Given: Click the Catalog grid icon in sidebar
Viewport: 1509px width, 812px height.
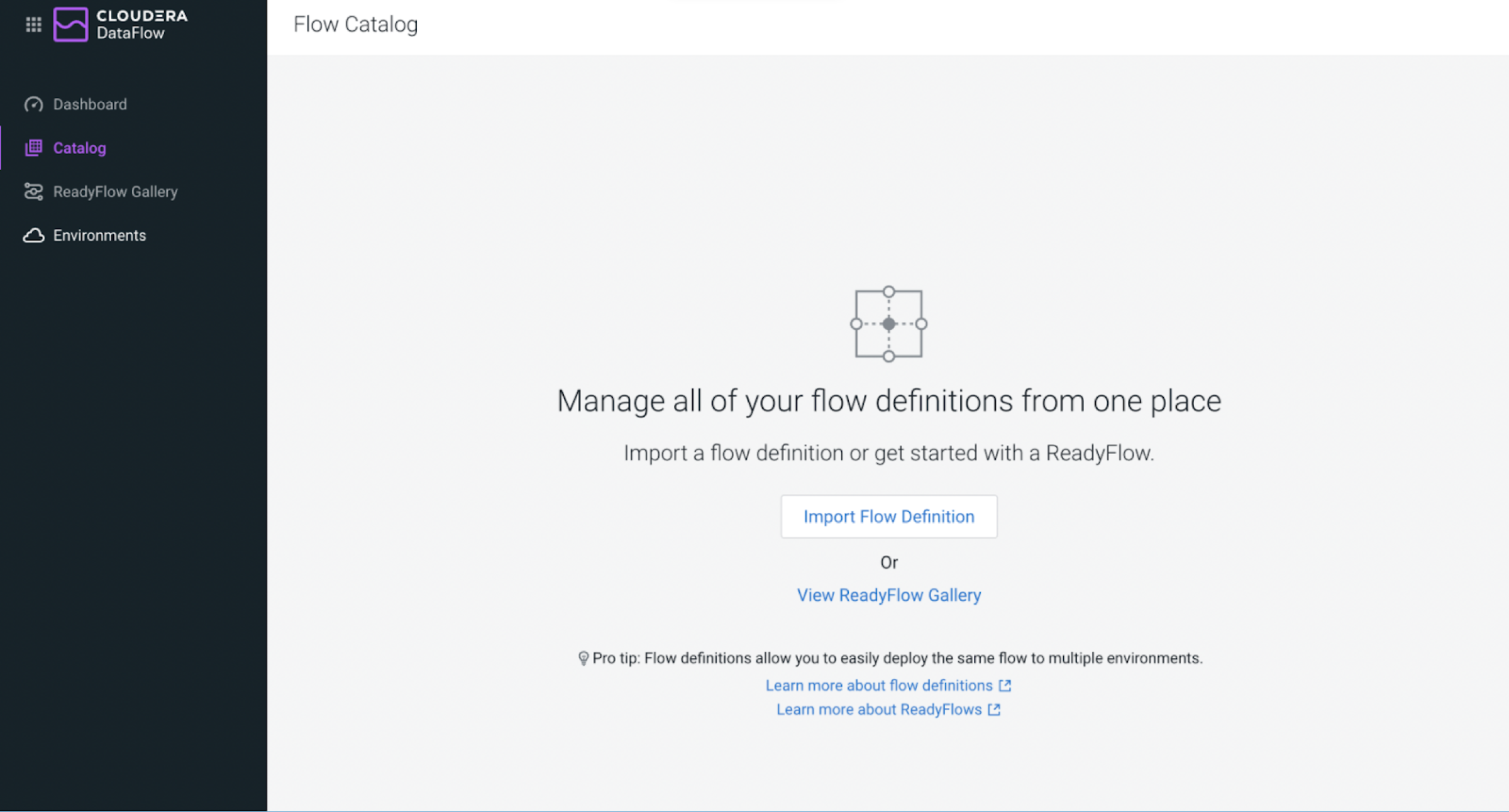Looking at the screenshot, I should click(x=33, y=148).
